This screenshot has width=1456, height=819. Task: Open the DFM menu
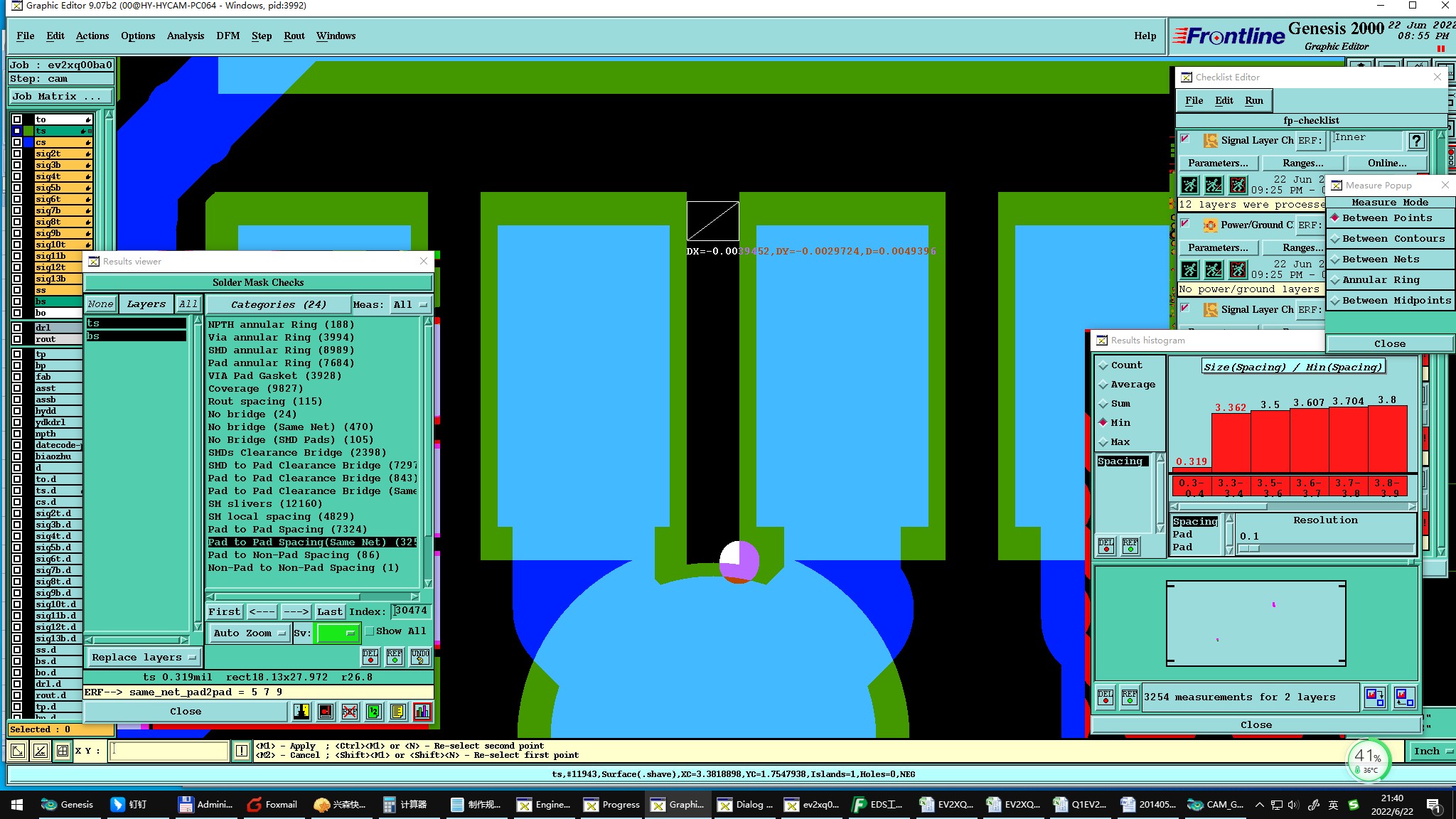click(227, 36)
